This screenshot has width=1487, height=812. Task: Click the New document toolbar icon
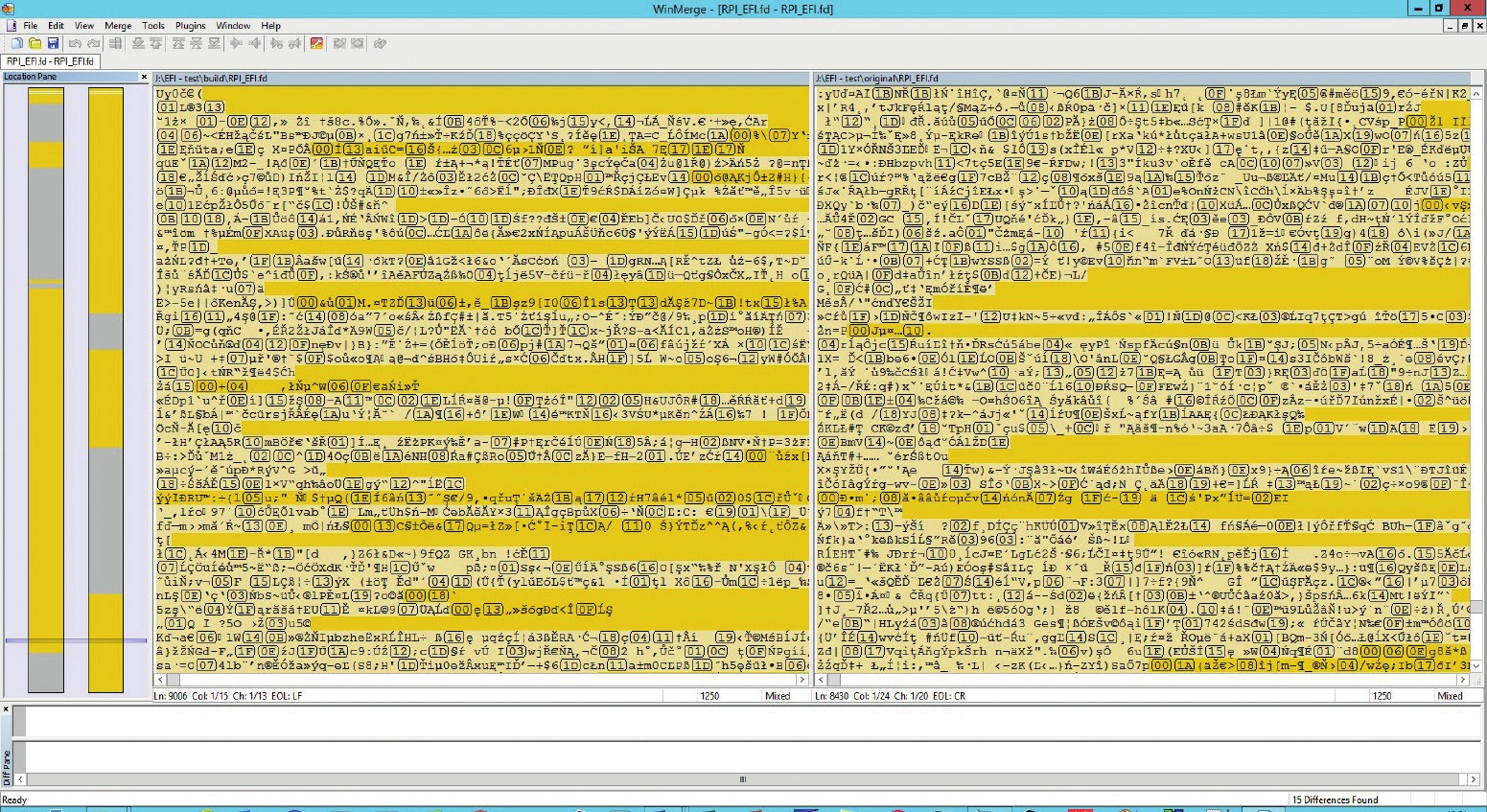(17, 43)
